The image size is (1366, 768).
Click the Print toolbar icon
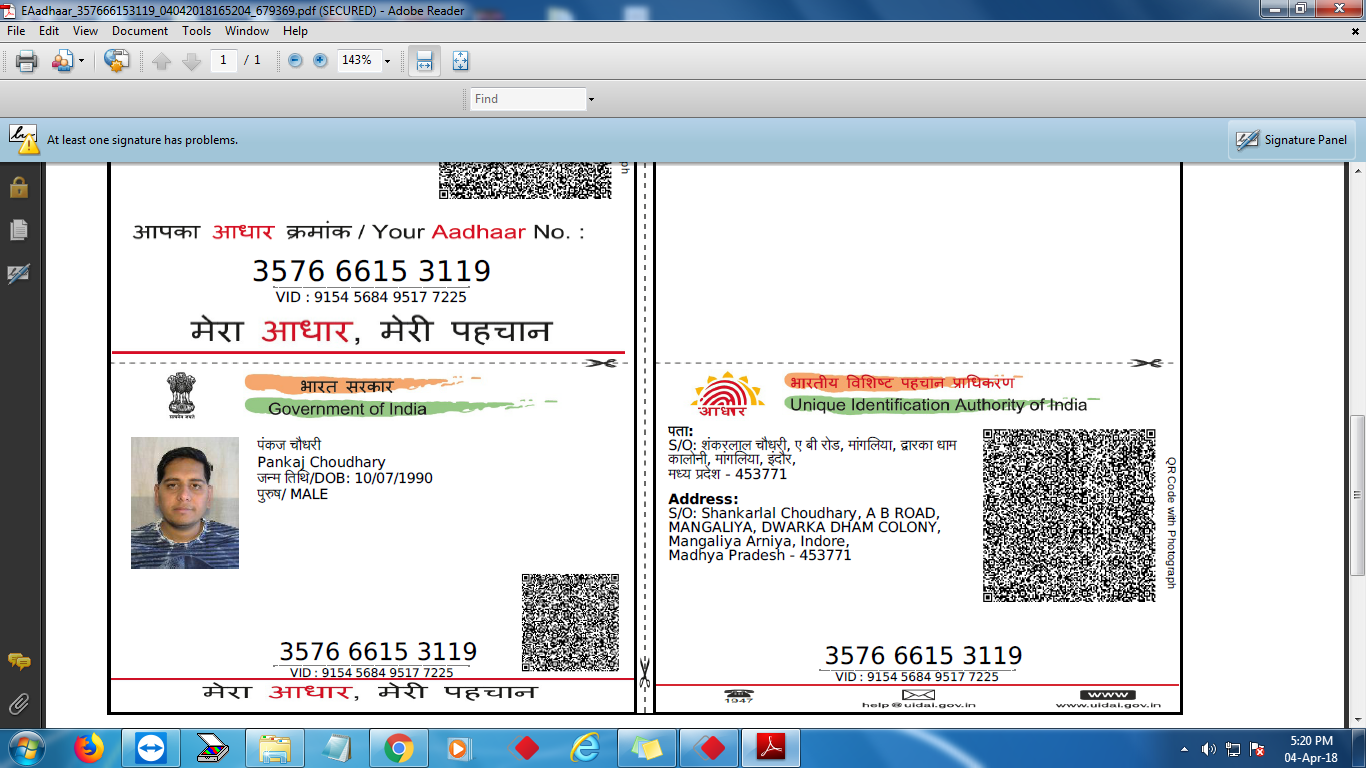click(27, 61)
